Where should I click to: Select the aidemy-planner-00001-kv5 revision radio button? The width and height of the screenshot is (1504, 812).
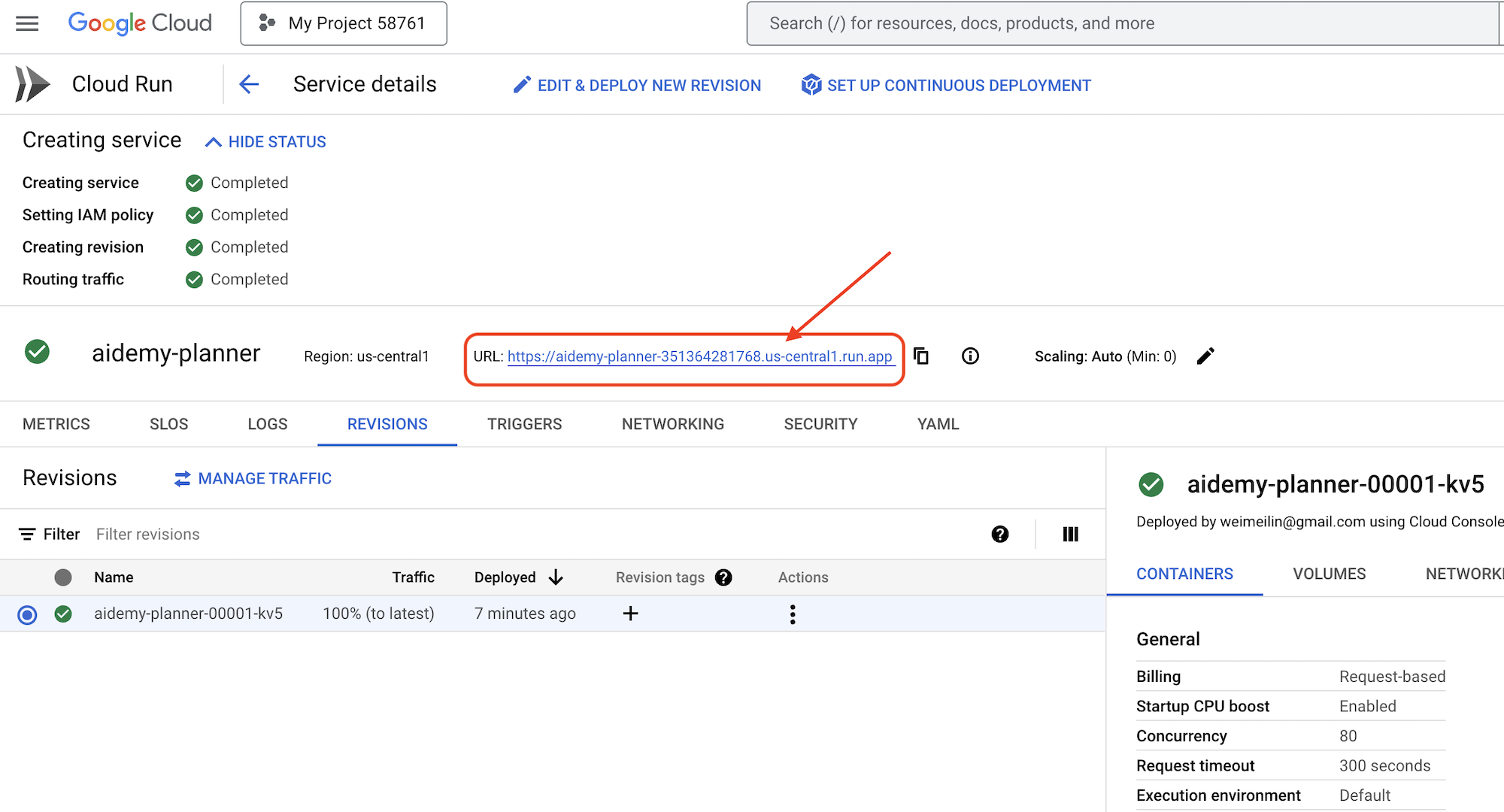click(27, 614)
